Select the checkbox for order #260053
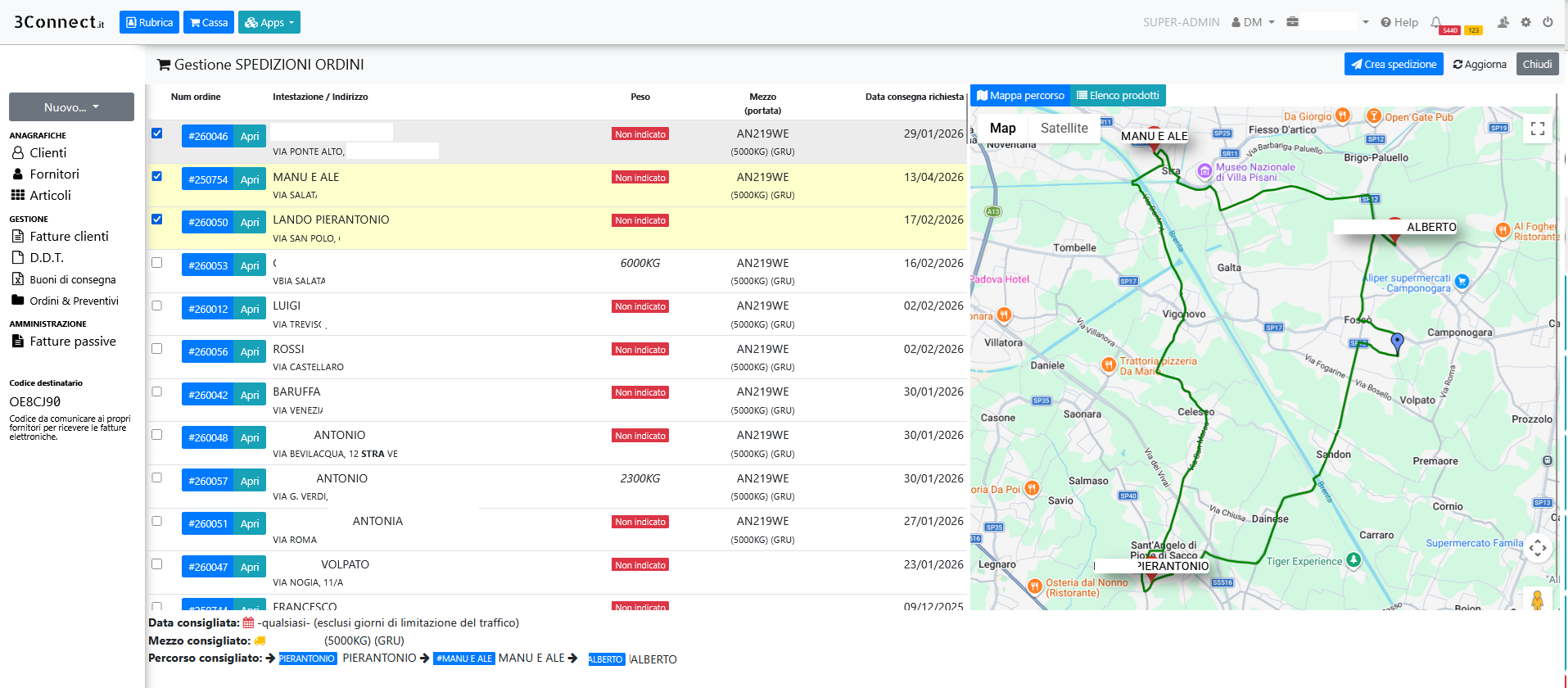Screen dimensions: 1568x688 point(157,263)
